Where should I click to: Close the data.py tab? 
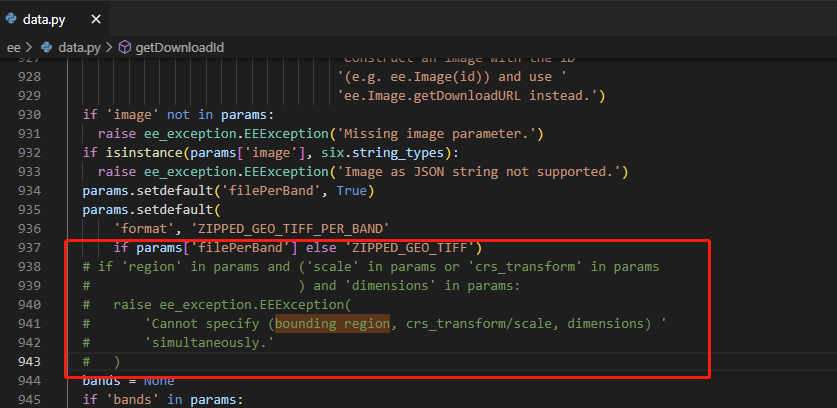[x=96, y=20]
